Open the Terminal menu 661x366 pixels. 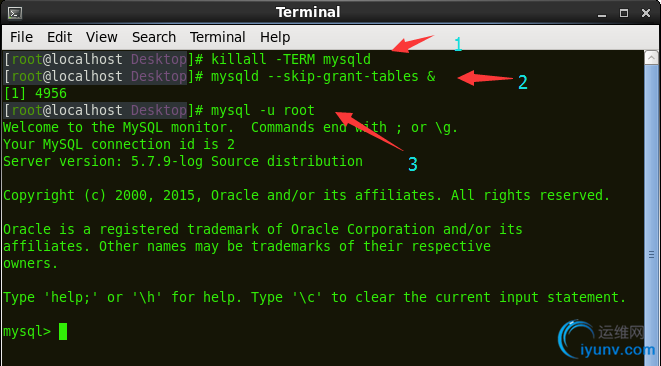coord(218,37)
